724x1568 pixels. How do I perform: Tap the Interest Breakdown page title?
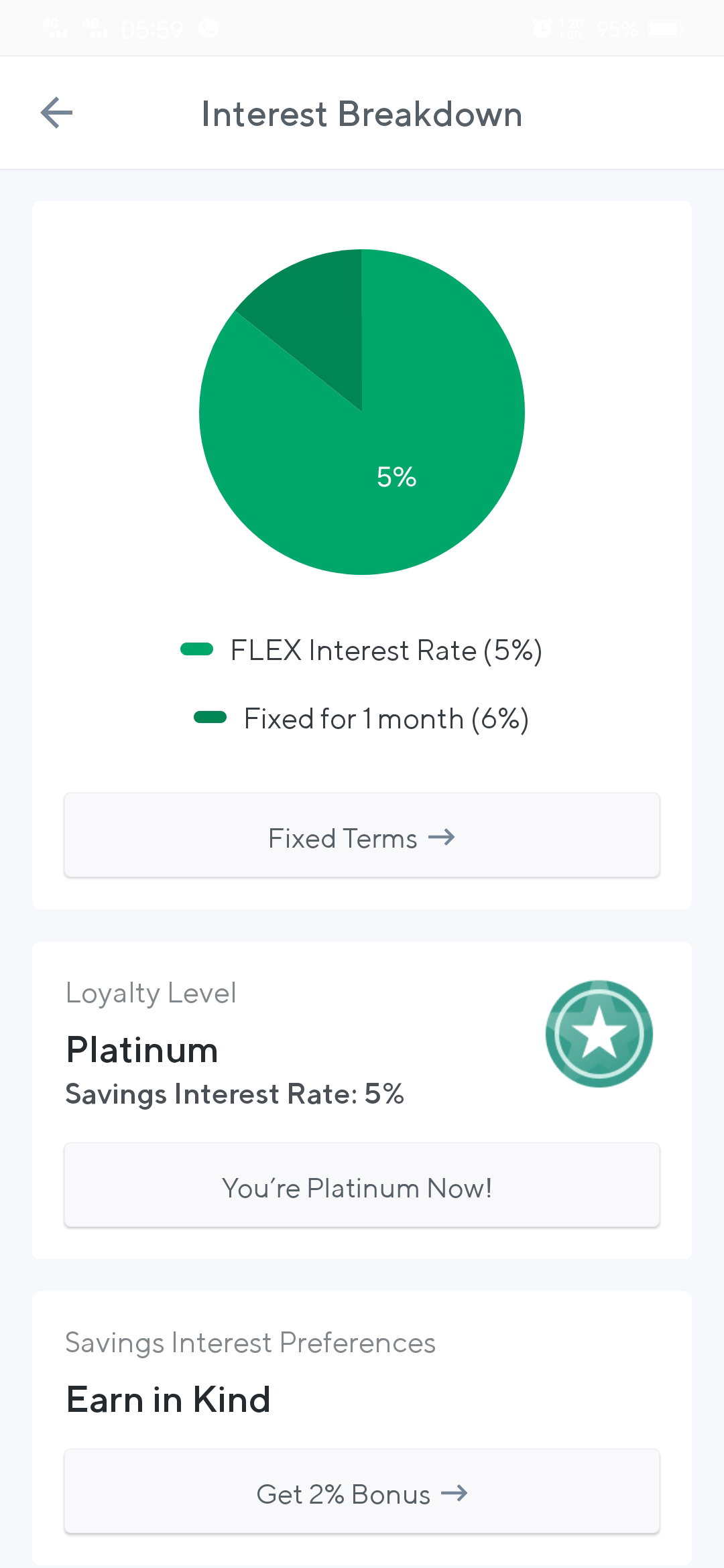pos(362,114)
